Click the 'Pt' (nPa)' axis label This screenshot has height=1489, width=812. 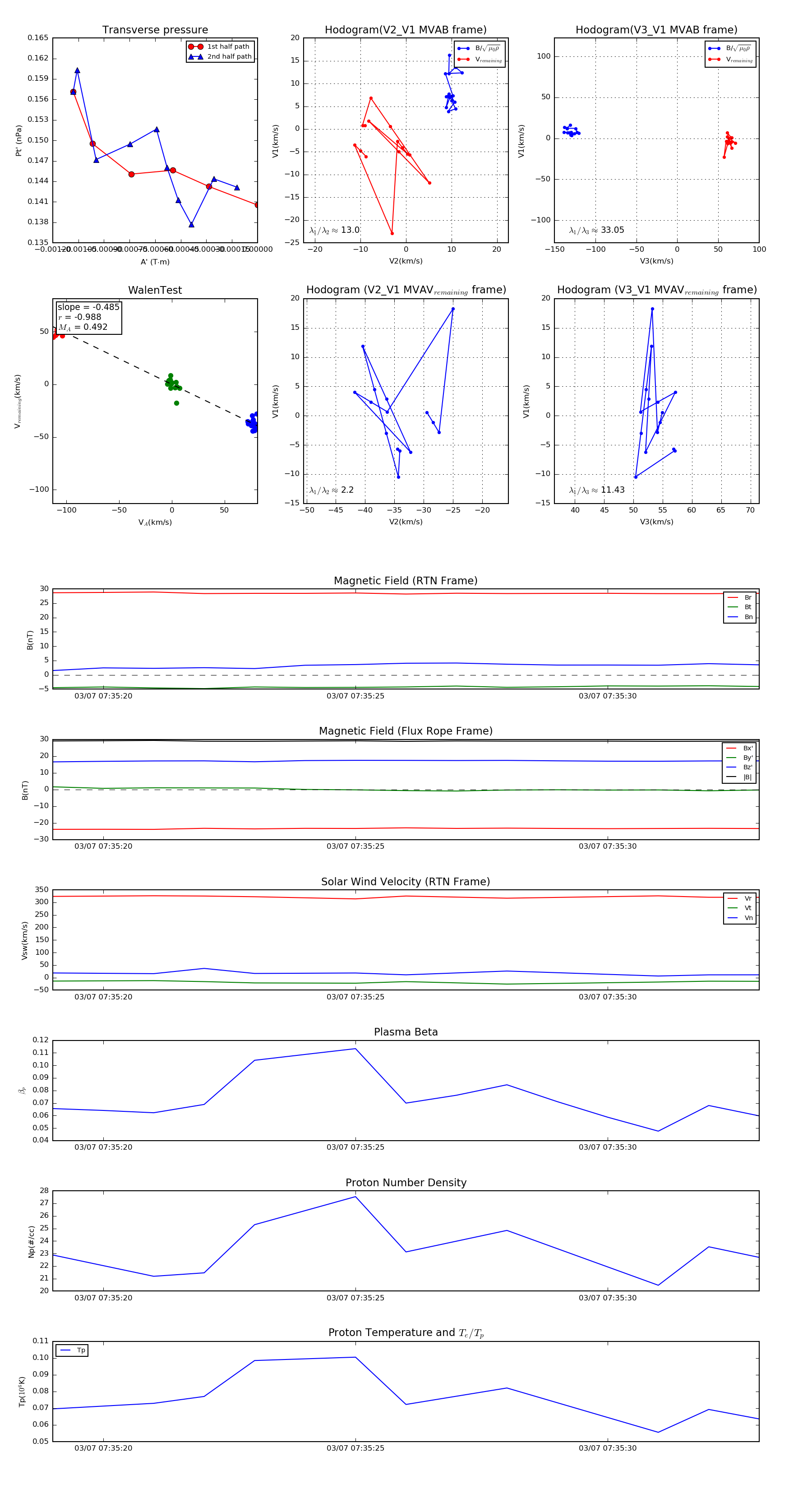(18, 140)
